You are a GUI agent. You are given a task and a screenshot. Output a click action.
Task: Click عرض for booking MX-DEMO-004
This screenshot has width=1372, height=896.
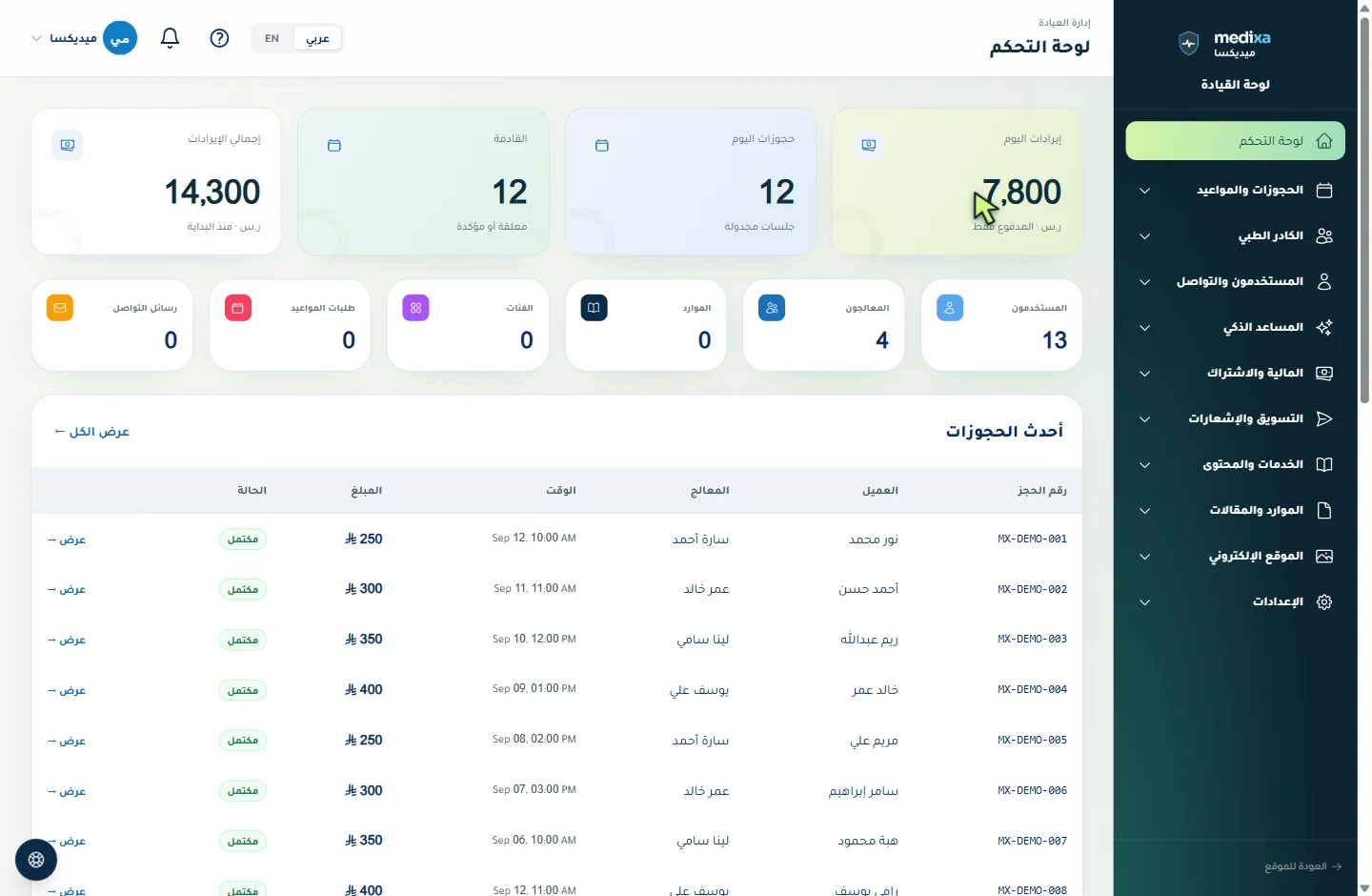click(67, 690)
